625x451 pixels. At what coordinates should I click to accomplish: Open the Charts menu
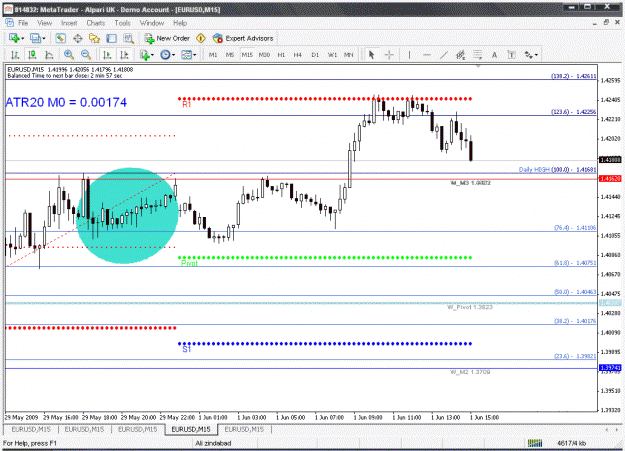point(96,23)
